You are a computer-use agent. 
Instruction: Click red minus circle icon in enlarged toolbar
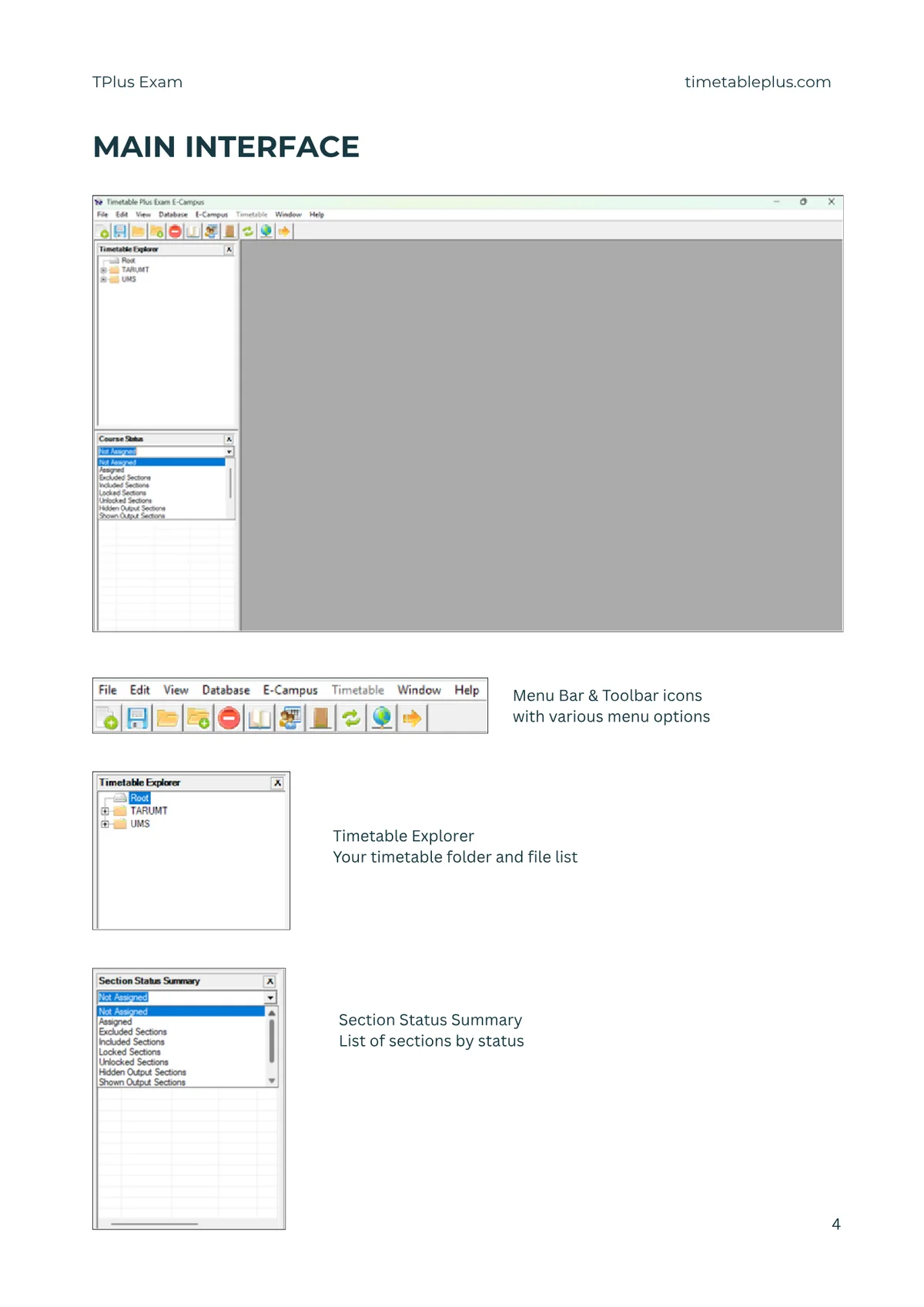pyautogui.click(x=229, y=719)
